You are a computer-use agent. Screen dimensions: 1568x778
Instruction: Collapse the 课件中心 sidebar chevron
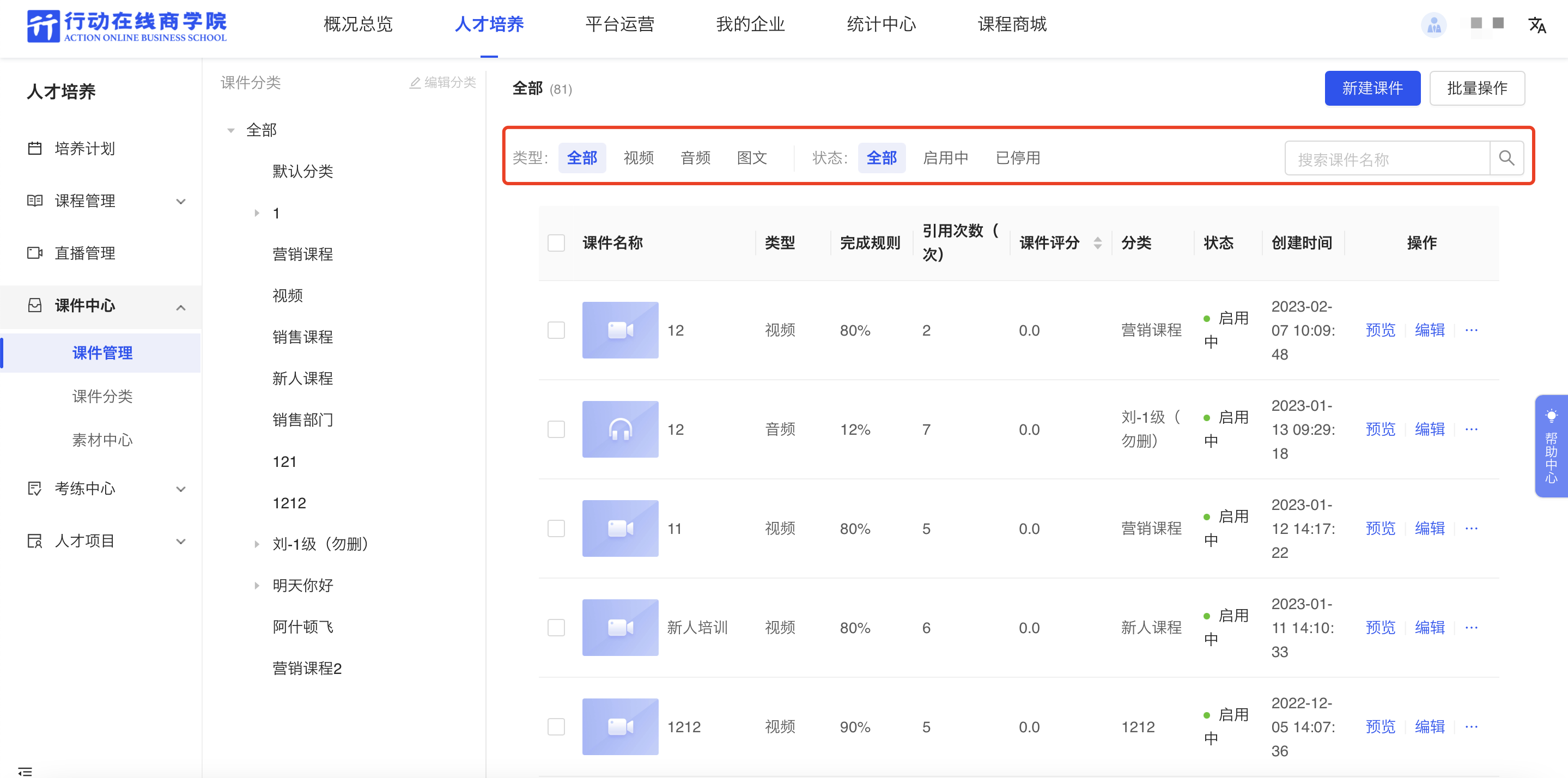181,307
